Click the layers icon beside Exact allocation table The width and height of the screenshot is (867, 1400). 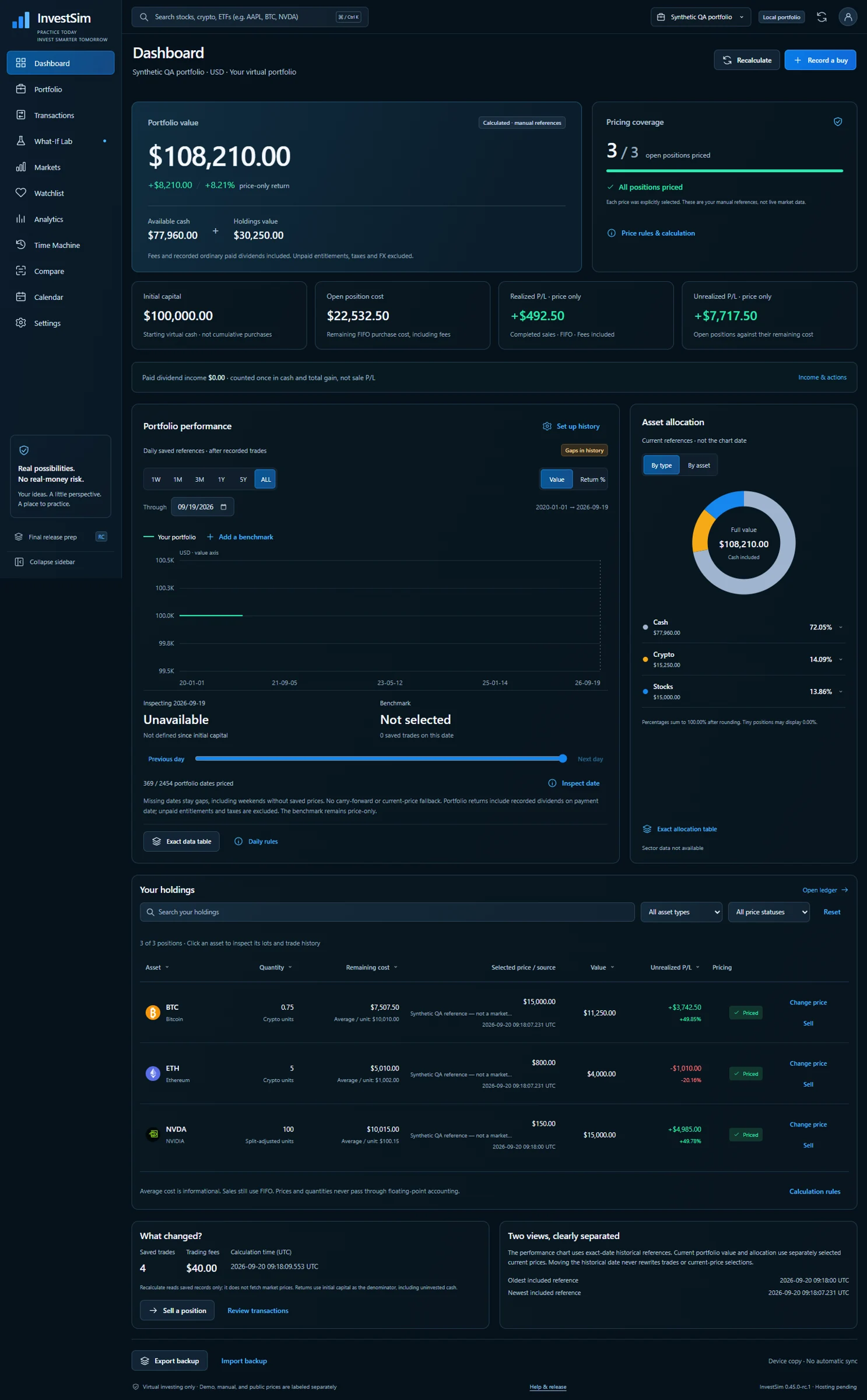[647, 829]
